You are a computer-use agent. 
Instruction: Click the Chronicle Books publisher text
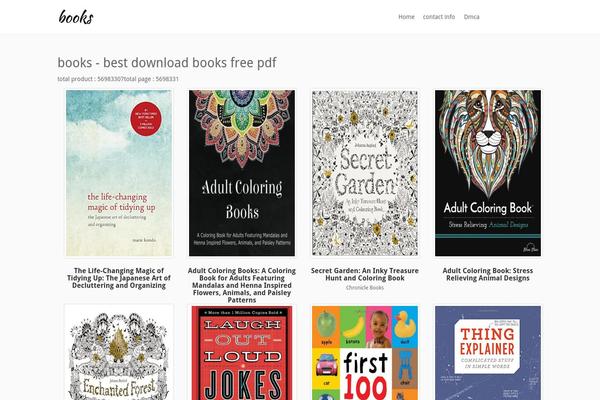[365, 287]
